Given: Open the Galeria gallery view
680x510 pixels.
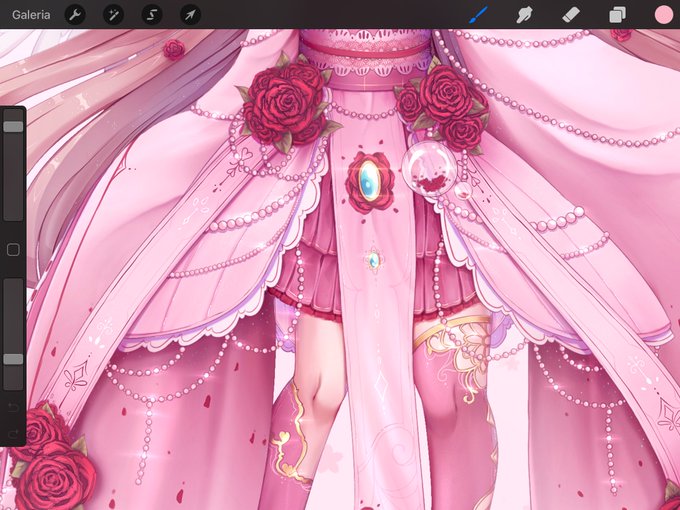Looking at the screenshot, I should pyautogui.click(x=31, y=15).
